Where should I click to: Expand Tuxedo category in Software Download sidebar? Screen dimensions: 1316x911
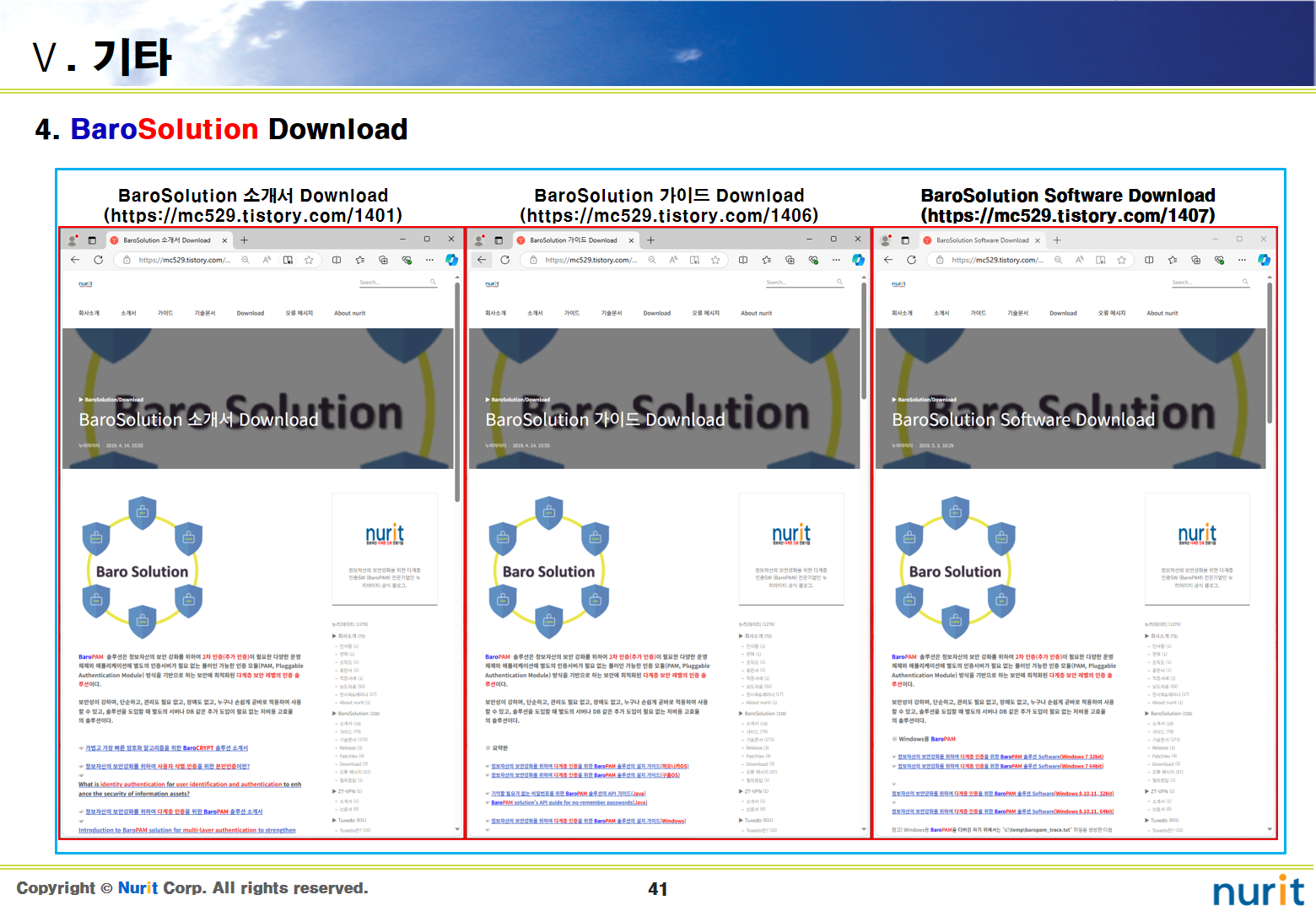pyautogui.click(x=1162, y=820)
